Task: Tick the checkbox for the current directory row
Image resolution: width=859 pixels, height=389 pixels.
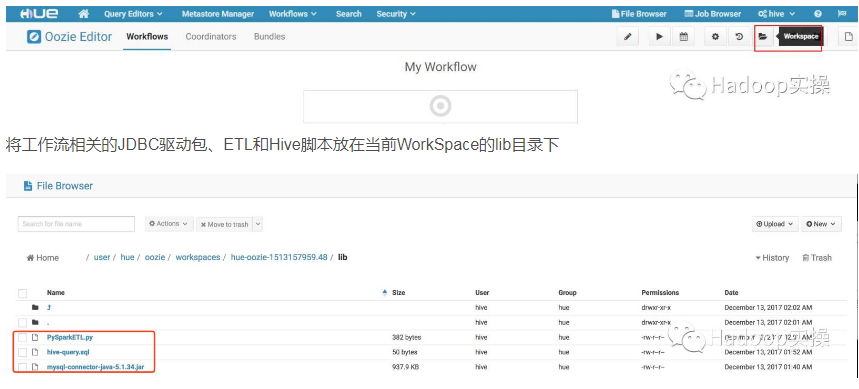Action: tap(22, 322)
